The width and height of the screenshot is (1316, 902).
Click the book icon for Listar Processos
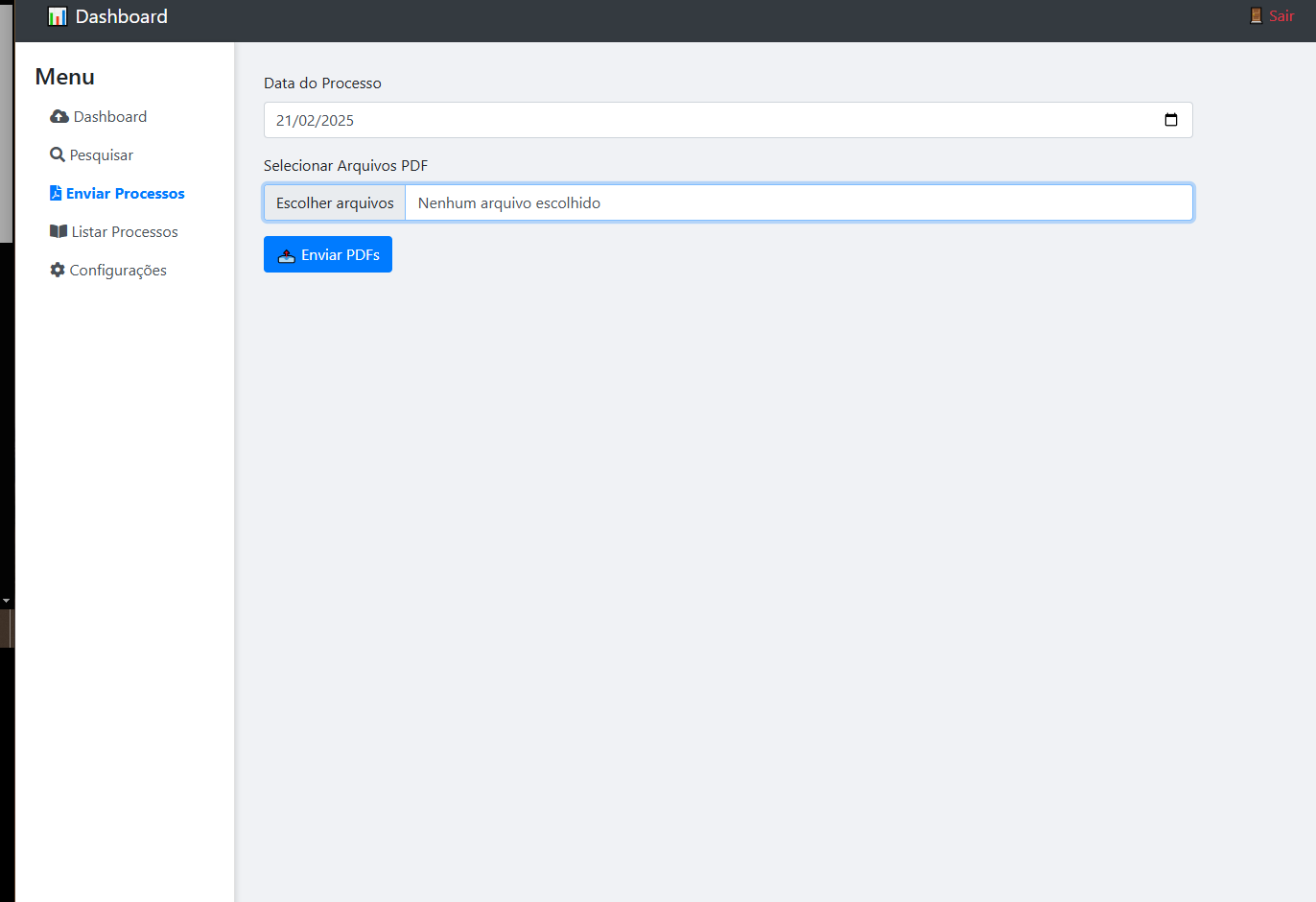pos(59,231)
